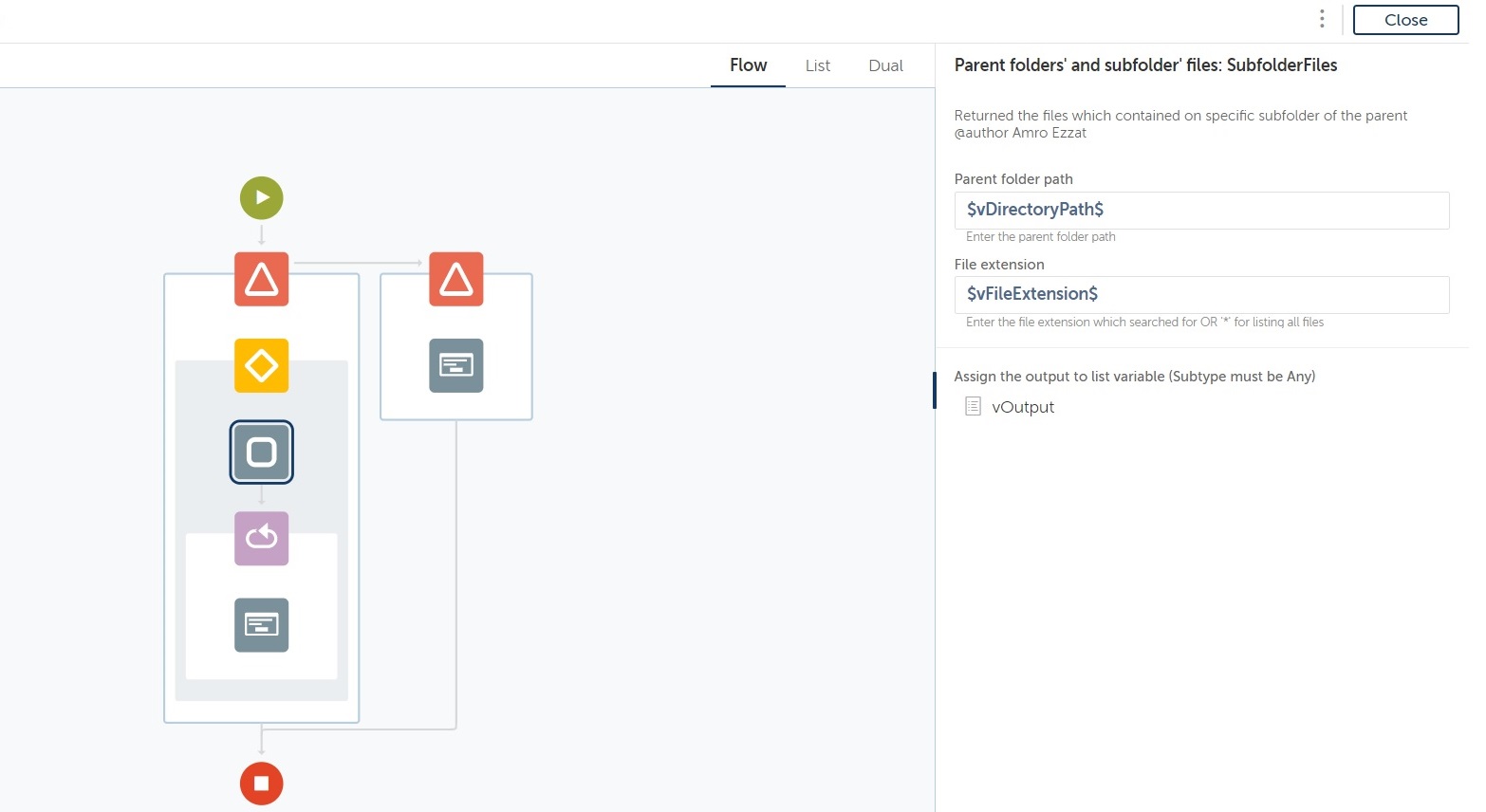Click the red stop end node
This screenshot has height=812, width=1486.
[262, 784]
